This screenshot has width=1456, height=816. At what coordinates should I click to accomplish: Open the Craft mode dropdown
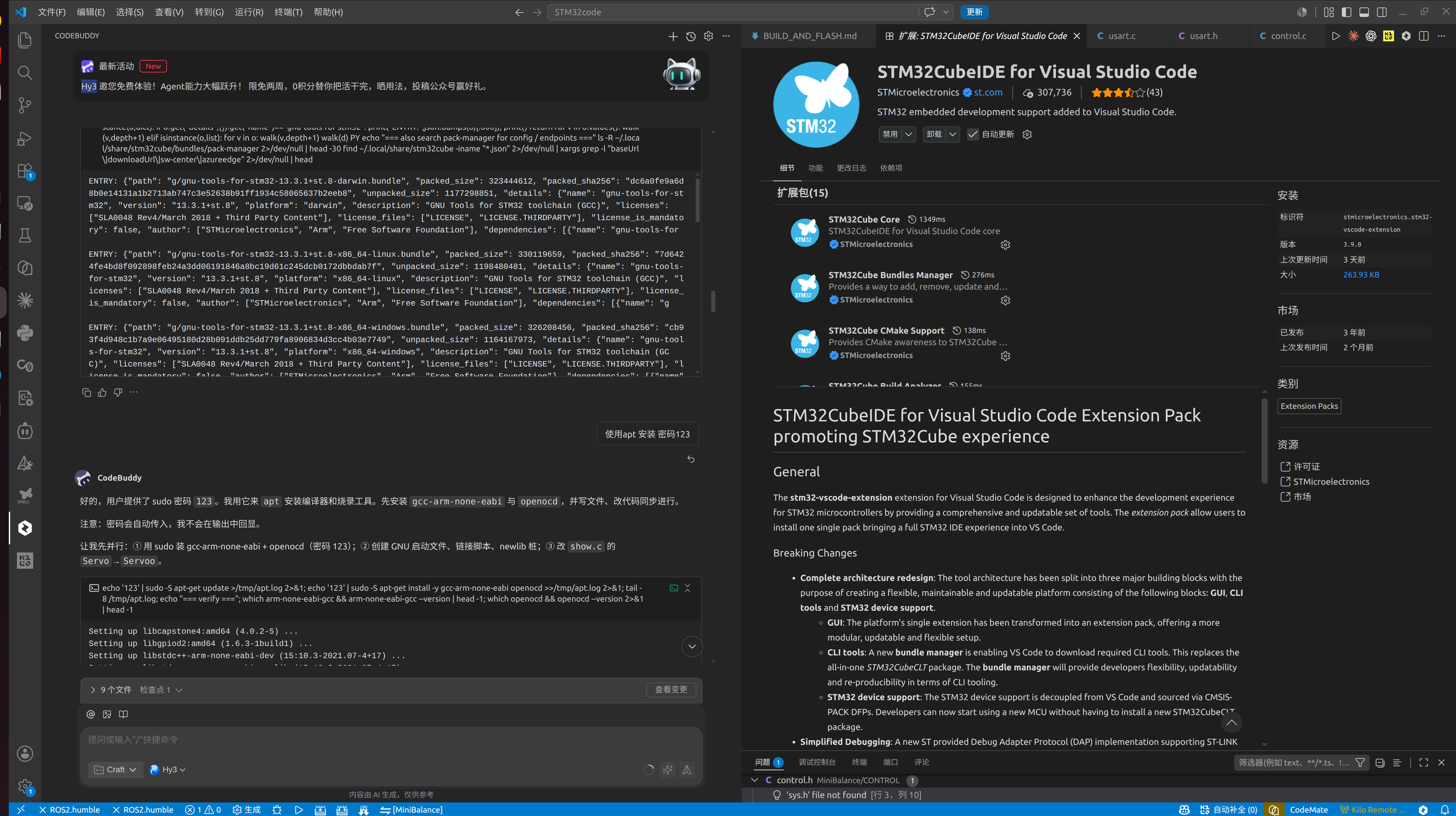point(115,770)
